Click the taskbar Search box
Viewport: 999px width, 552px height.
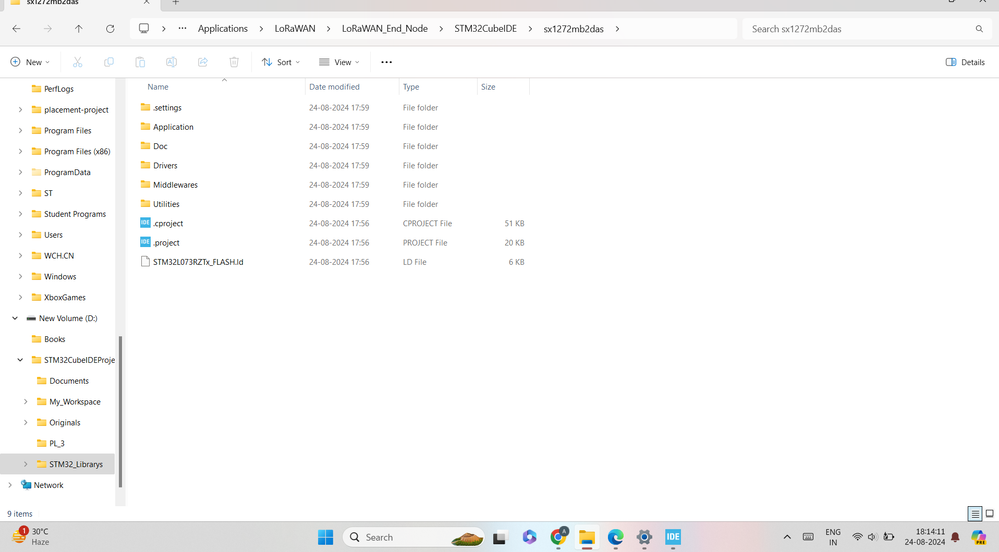pyautogui.click(x=414, y=537)
